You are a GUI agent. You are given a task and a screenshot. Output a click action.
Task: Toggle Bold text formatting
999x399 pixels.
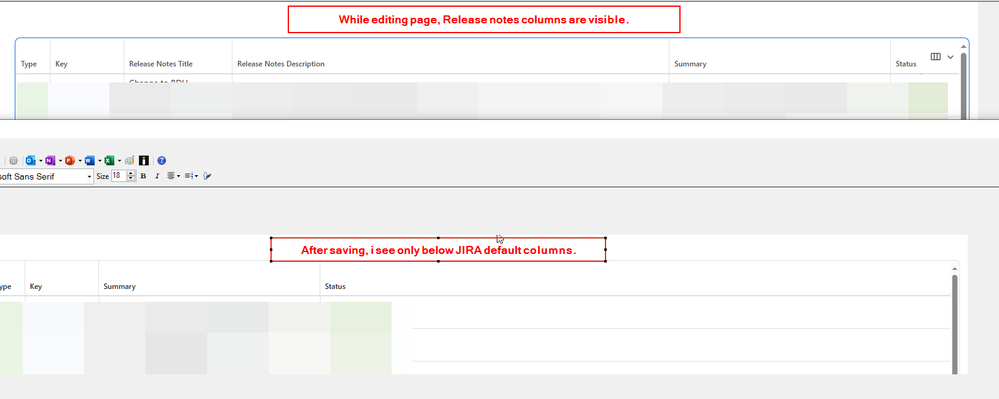pyautogui.click(x=143, y=176)
